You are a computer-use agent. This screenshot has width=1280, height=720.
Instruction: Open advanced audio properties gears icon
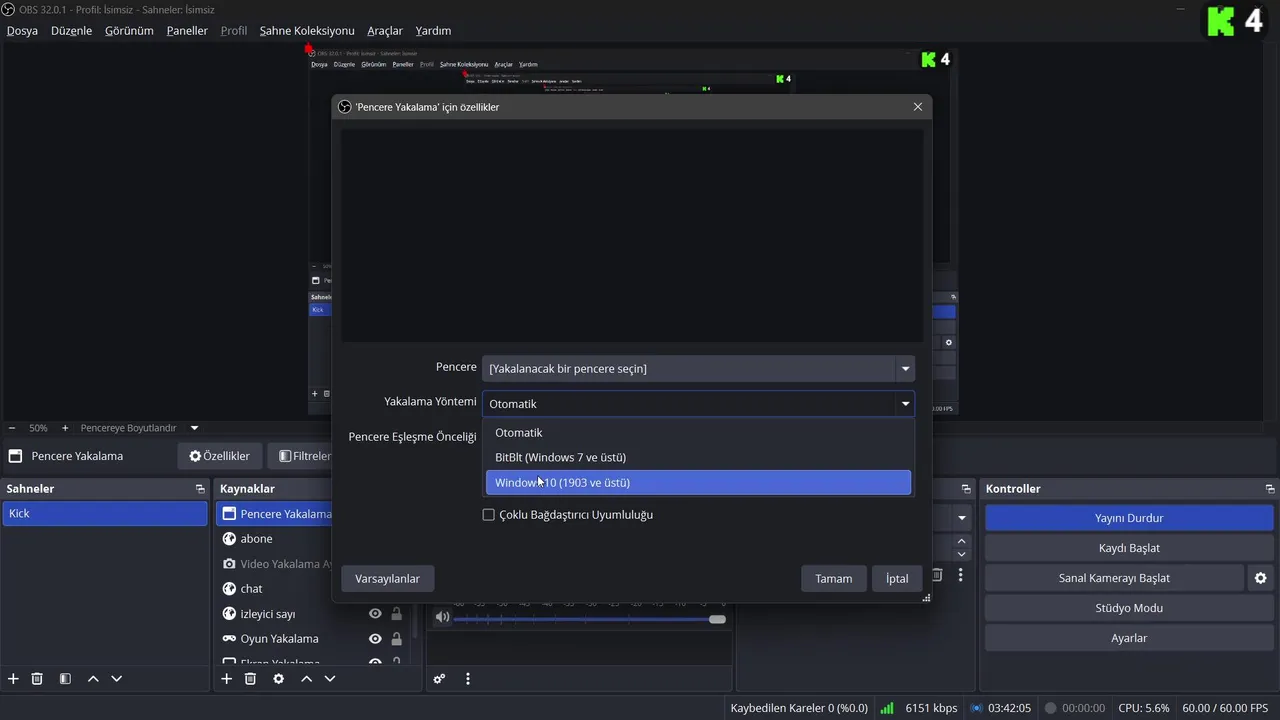[x=439, y=678]
